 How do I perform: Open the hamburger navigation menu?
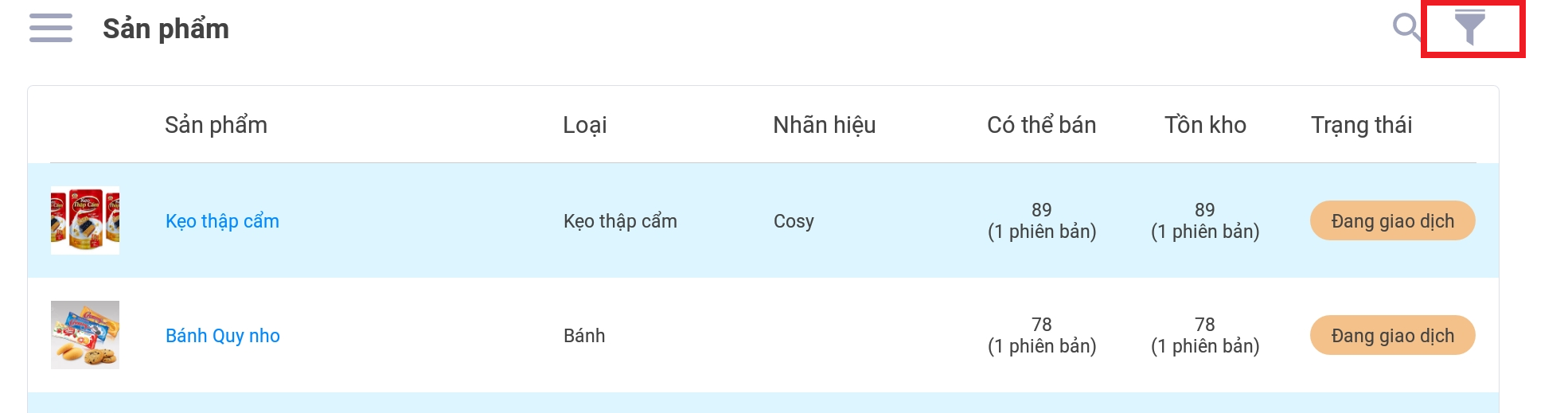pos(51,28)
